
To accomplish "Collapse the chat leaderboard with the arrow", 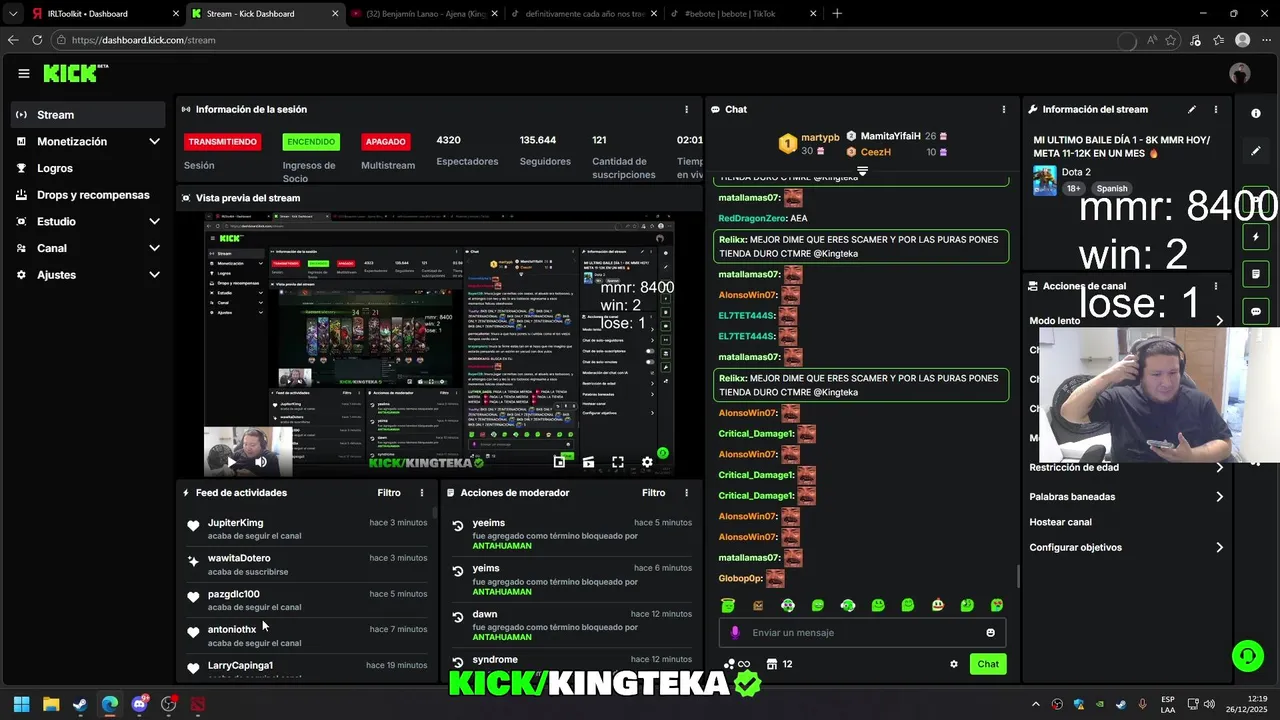I will pos(862,172).
